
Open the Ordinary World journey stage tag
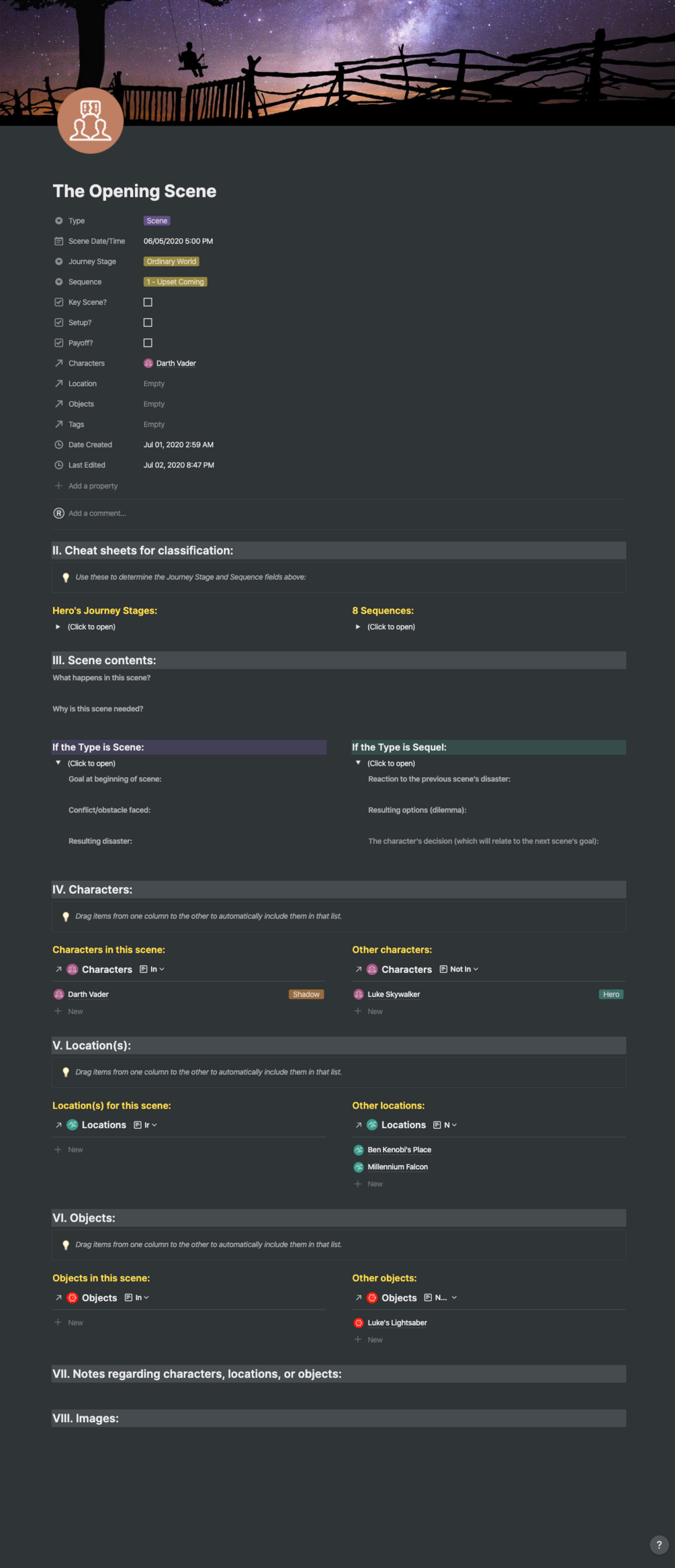(x=171, y=262)
